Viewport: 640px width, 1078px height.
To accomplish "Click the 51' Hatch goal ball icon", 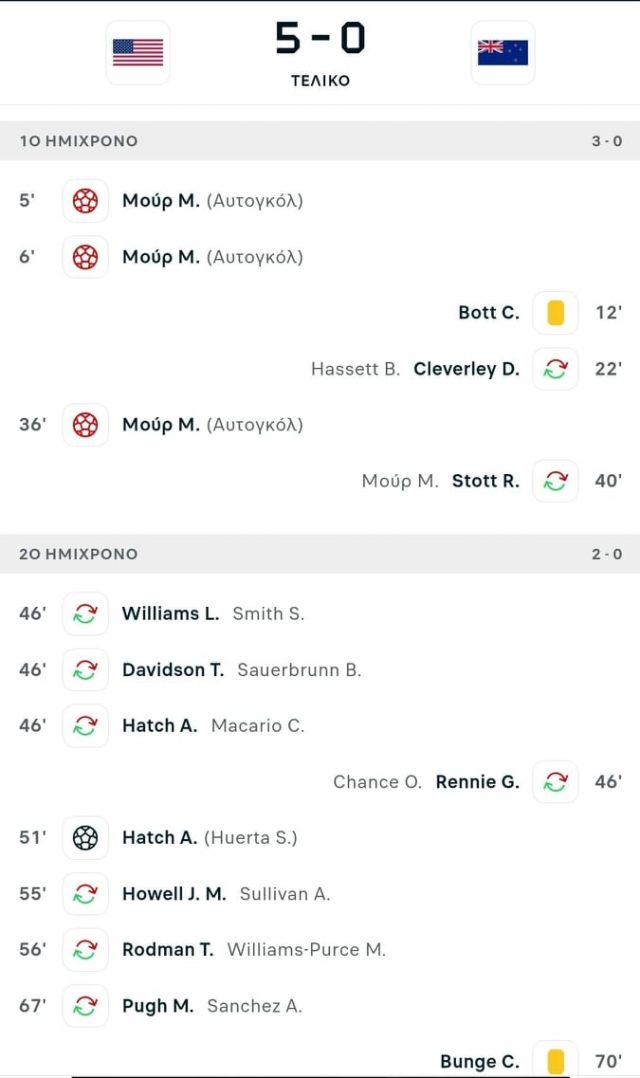I will click(85, 838).
